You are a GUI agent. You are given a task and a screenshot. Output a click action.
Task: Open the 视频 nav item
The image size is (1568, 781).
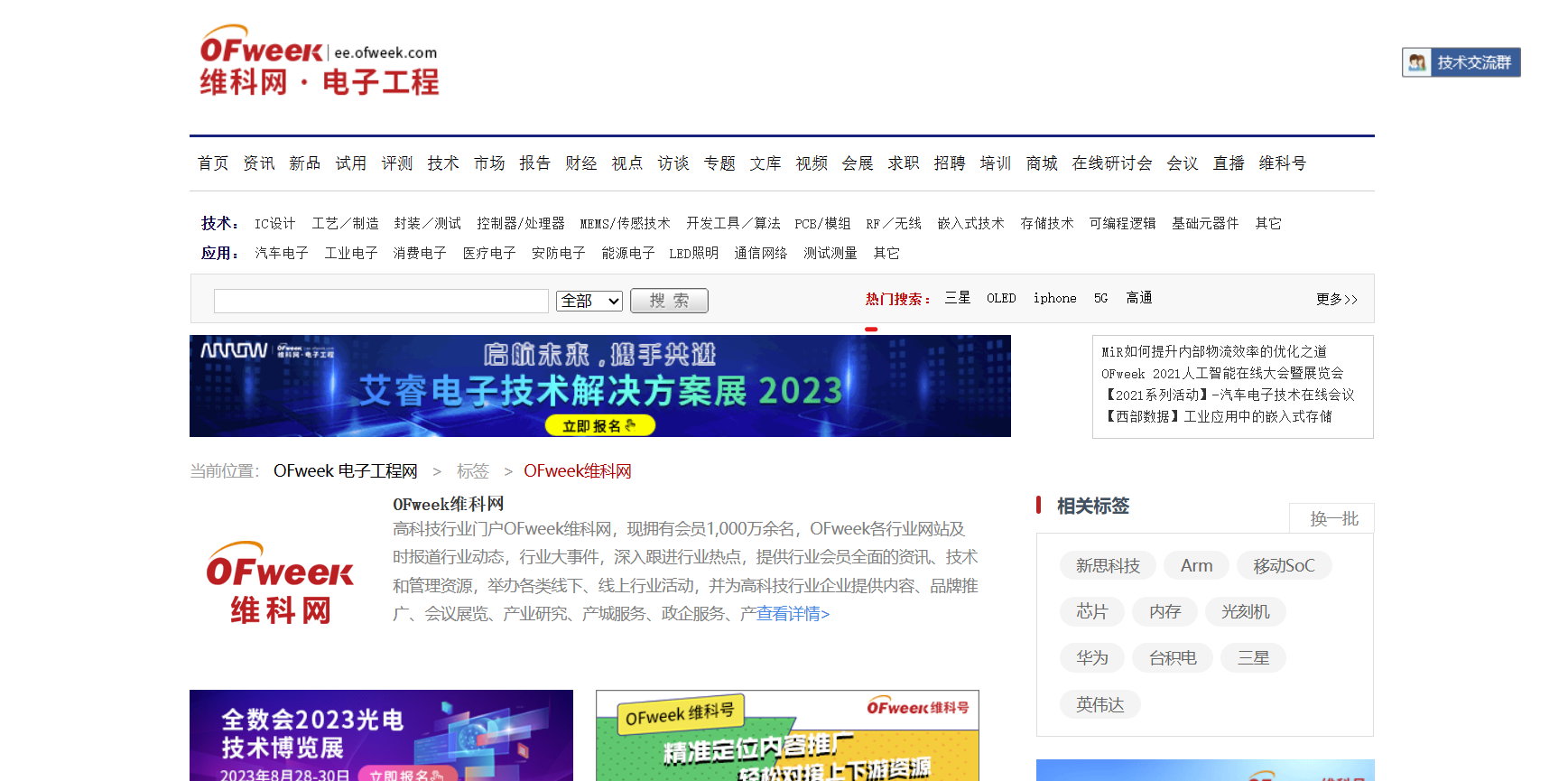point(812,163)
